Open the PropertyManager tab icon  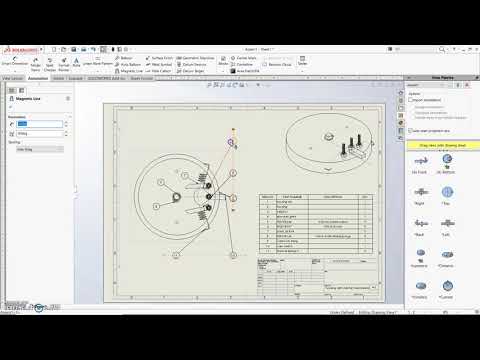point(22,90)
